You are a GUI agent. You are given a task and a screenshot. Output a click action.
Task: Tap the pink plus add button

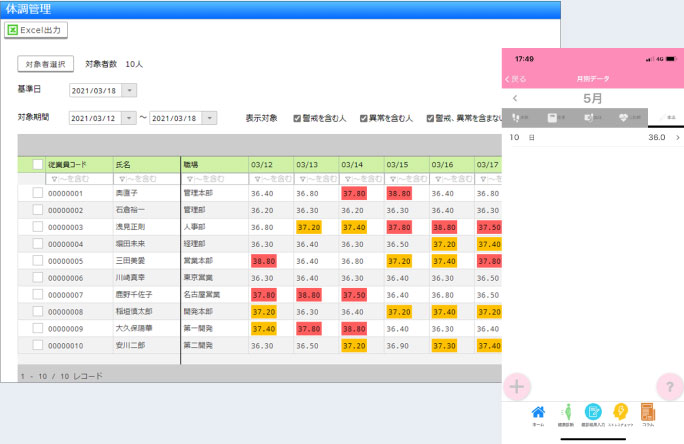(x=517, y=386)
